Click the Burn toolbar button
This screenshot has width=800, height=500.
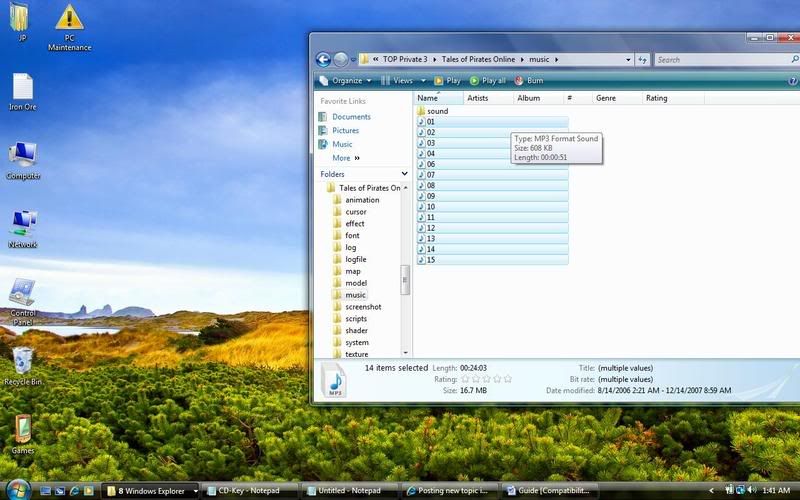click(x=529, y=81)
